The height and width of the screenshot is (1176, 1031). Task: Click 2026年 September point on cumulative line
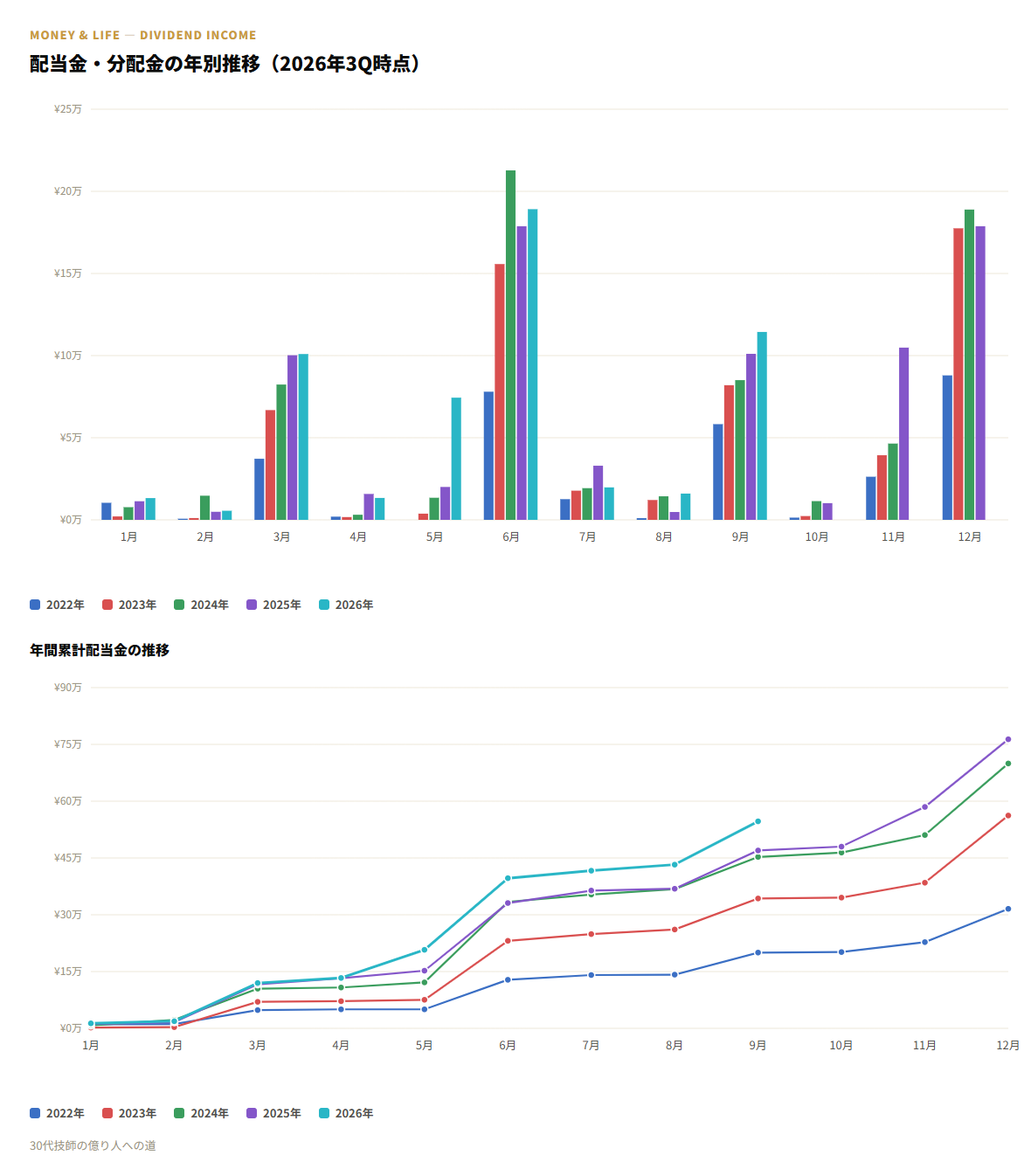pyautogui.click(x=758, y=821)
